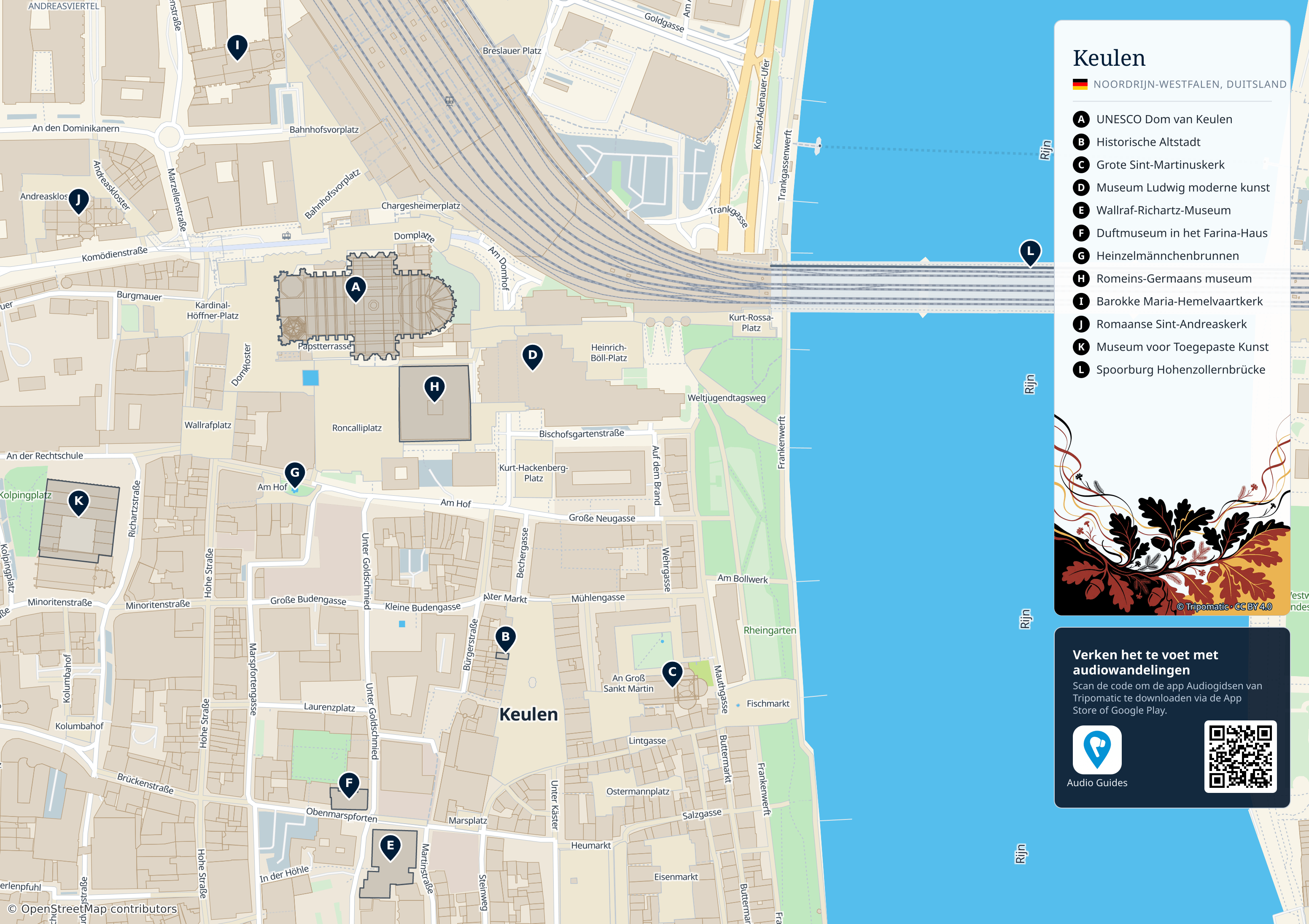Click legend badge G beside Heinzelmännchenbrunnen

click(1081, 256)
